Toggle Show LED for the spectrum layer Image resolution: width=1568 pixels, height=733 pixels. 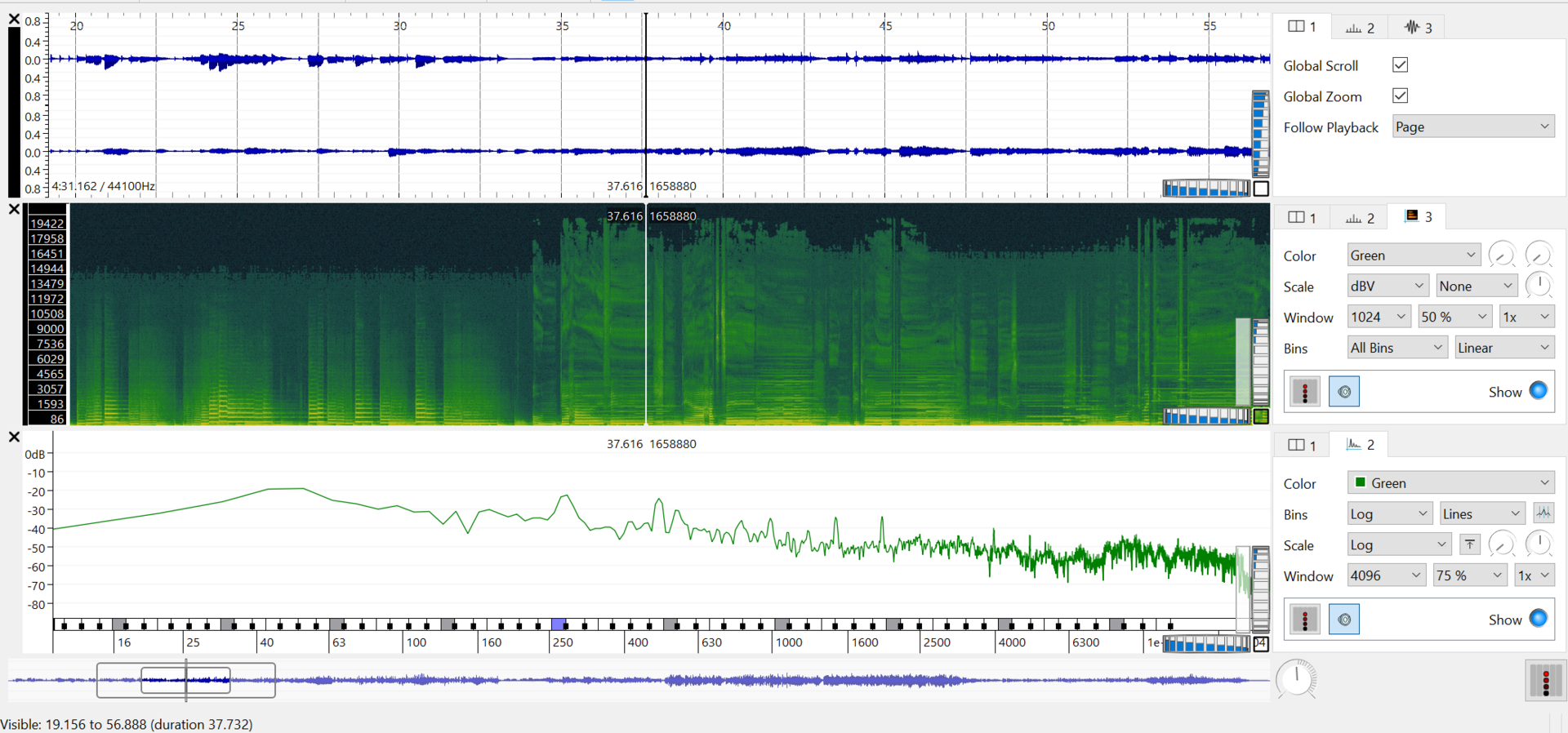(1539, 619)
